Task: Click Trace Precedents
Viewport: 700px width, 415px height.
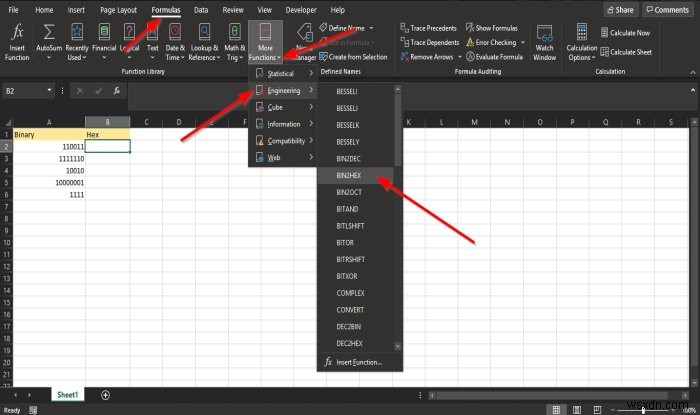Action: (x=429, y=28)
